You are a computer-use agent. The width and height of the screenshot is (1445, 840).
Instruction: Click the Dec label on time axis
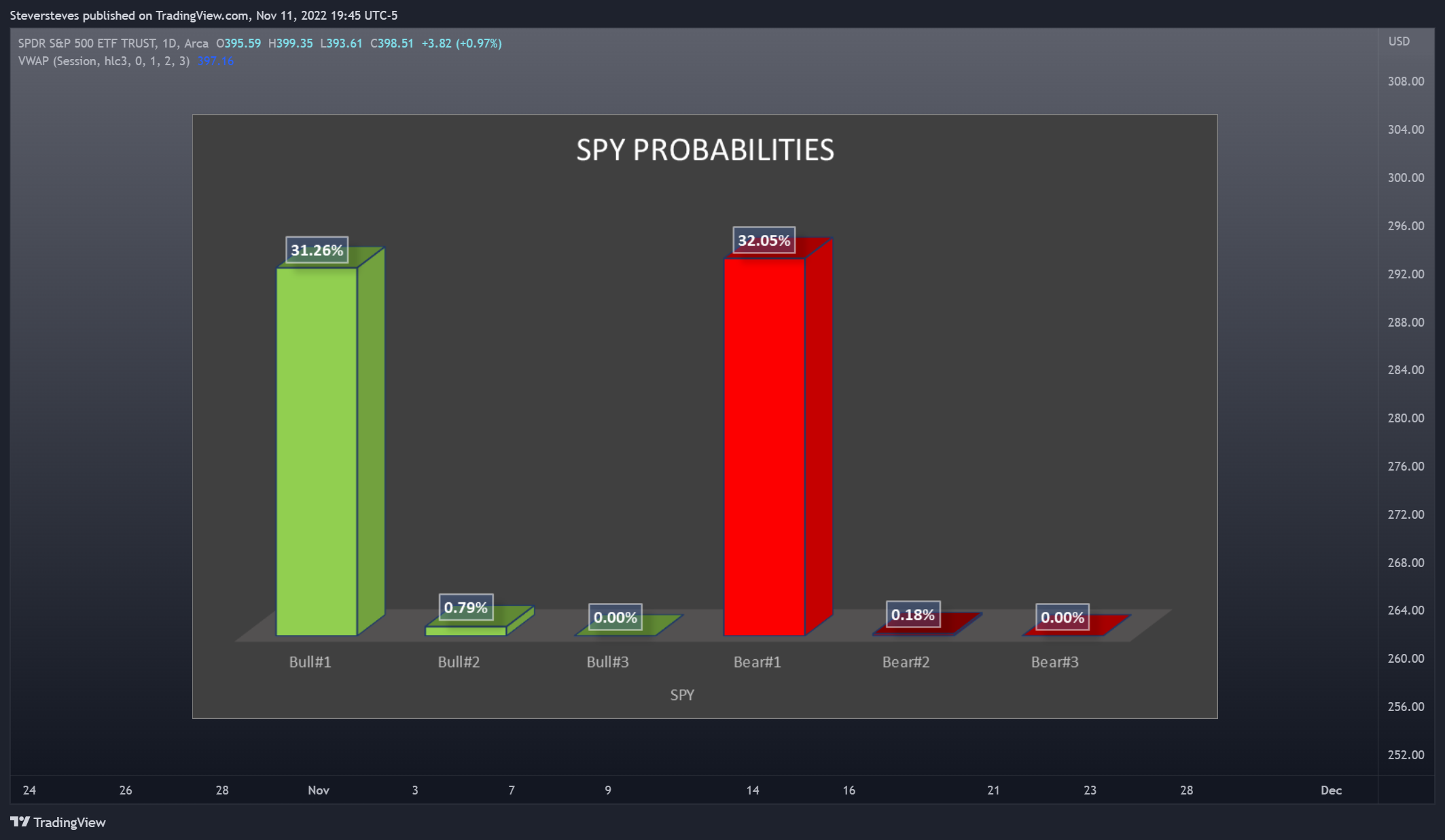1332,790
